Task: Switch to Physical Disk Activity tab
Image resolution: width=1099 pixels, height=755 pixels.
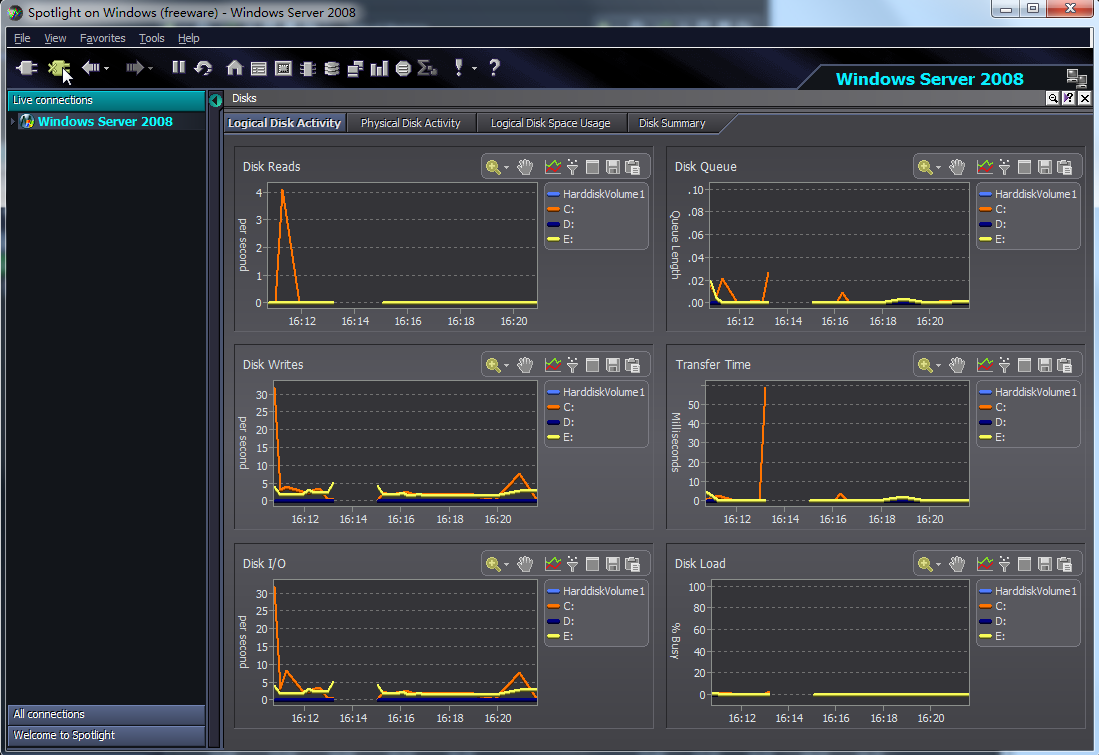Action: click(411, 123)
